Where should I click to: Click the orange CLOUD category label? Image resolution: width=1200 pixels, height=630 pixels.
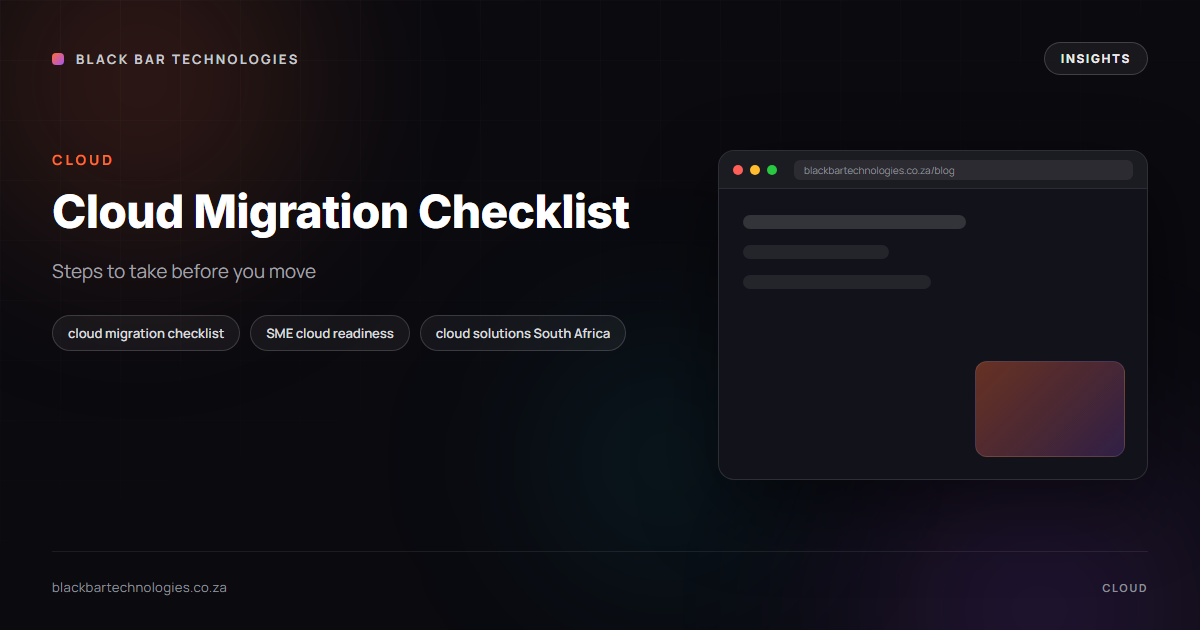pos(83,160)
